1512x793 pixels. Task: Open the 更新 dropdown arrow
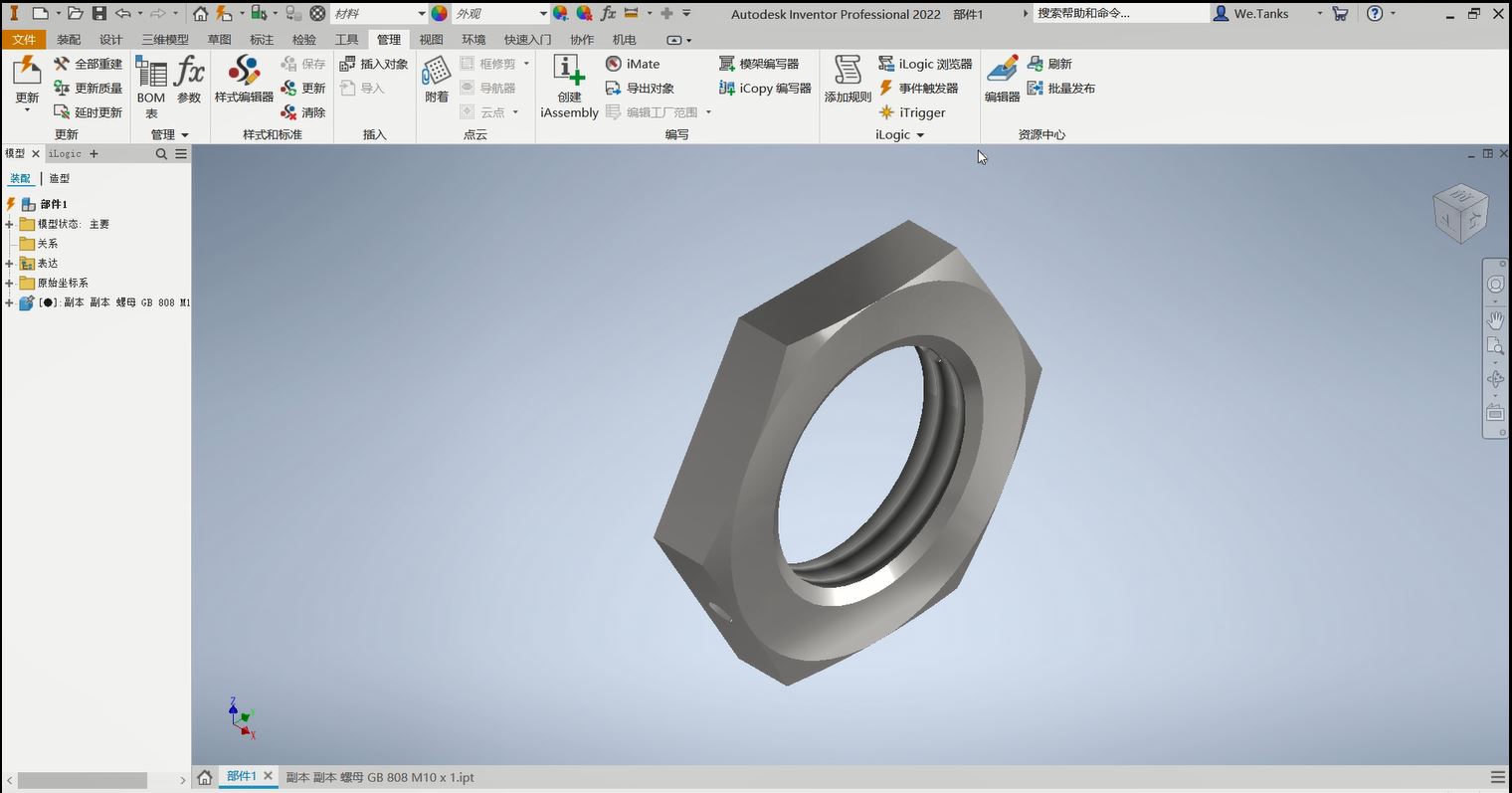[26, 110]
